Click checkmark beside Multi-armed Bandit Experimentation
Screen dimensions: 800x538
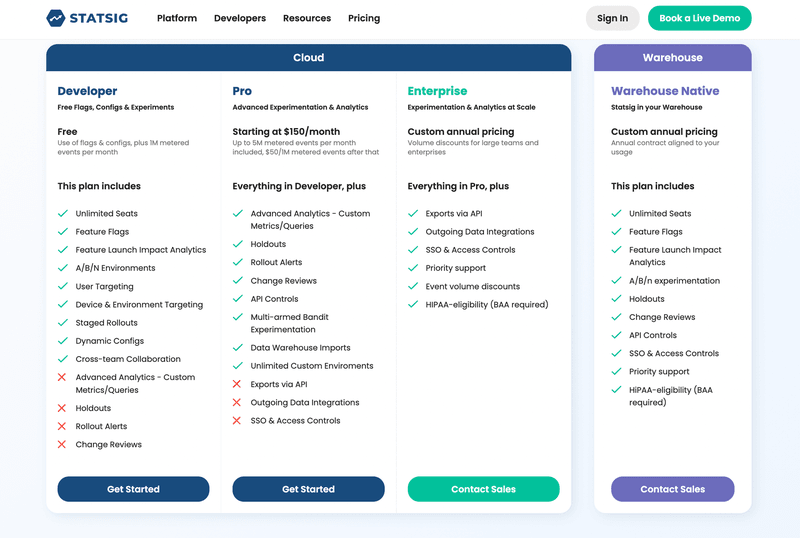(x=238, y=317)
